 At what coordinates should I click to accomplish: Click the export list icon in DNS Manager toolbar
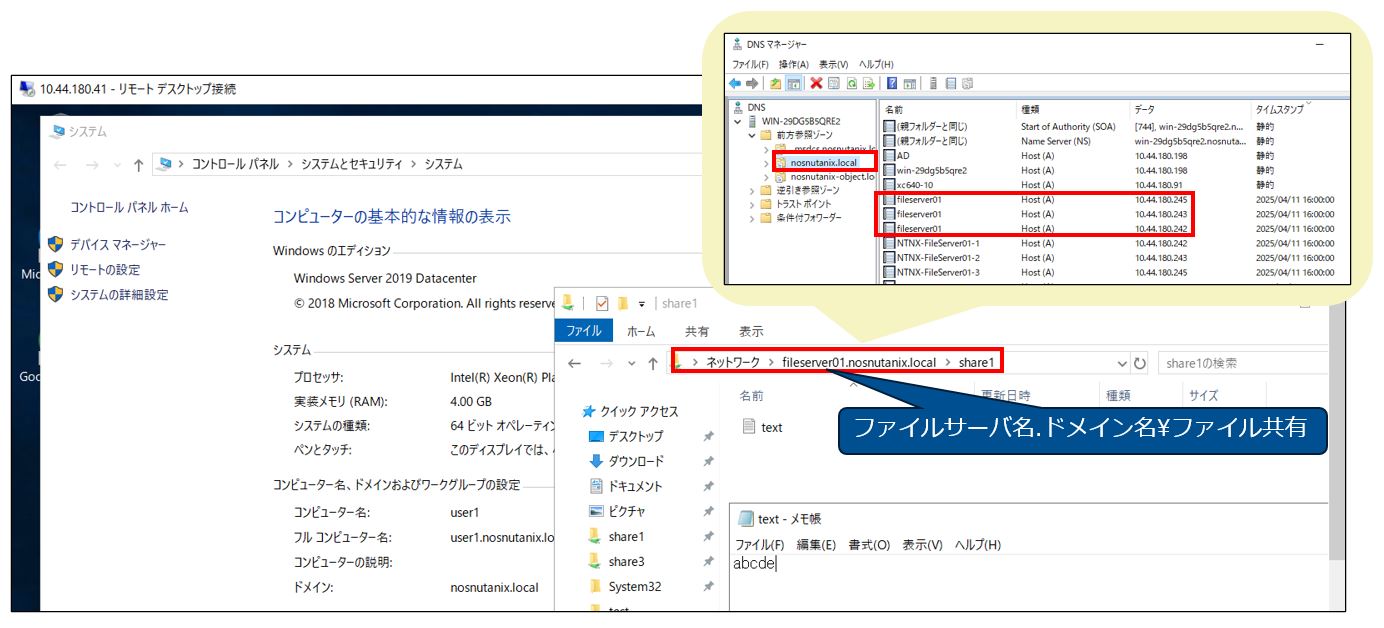[869, 83]
